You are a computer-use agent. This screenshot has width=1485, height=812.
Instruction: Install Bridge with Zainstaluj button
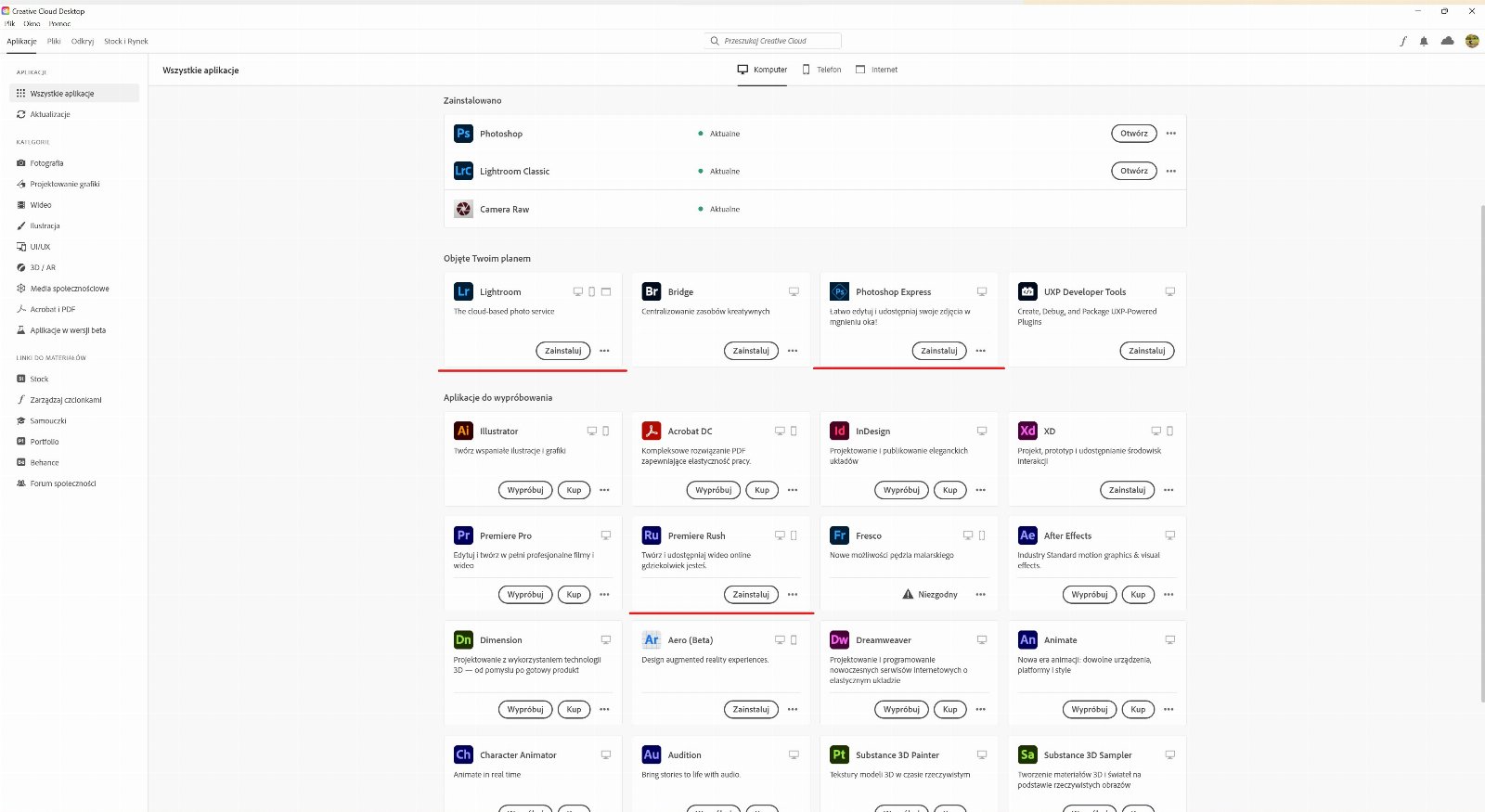751,351
